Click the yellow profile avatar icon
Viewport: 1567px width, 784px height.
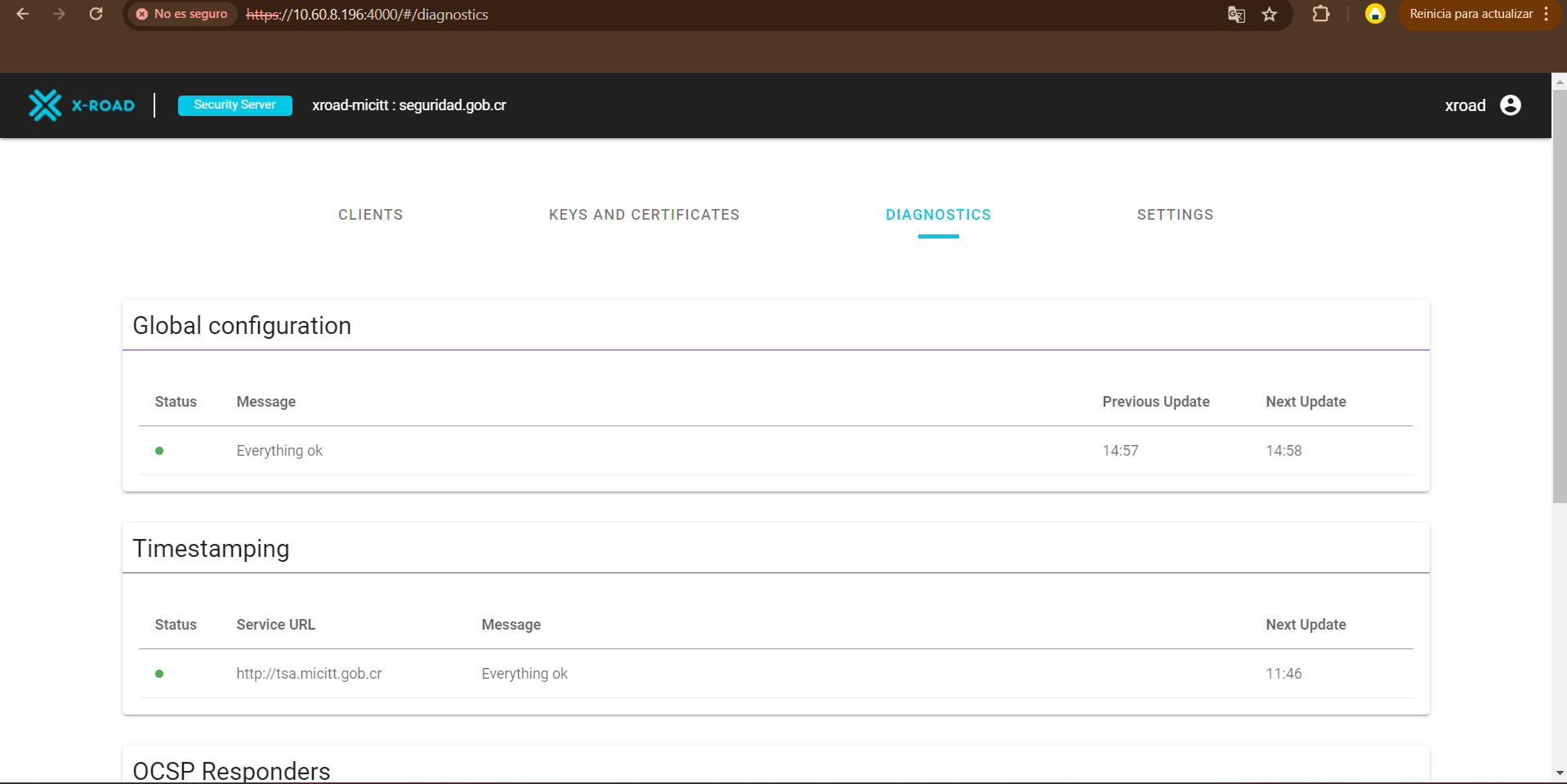point(1375,14)
